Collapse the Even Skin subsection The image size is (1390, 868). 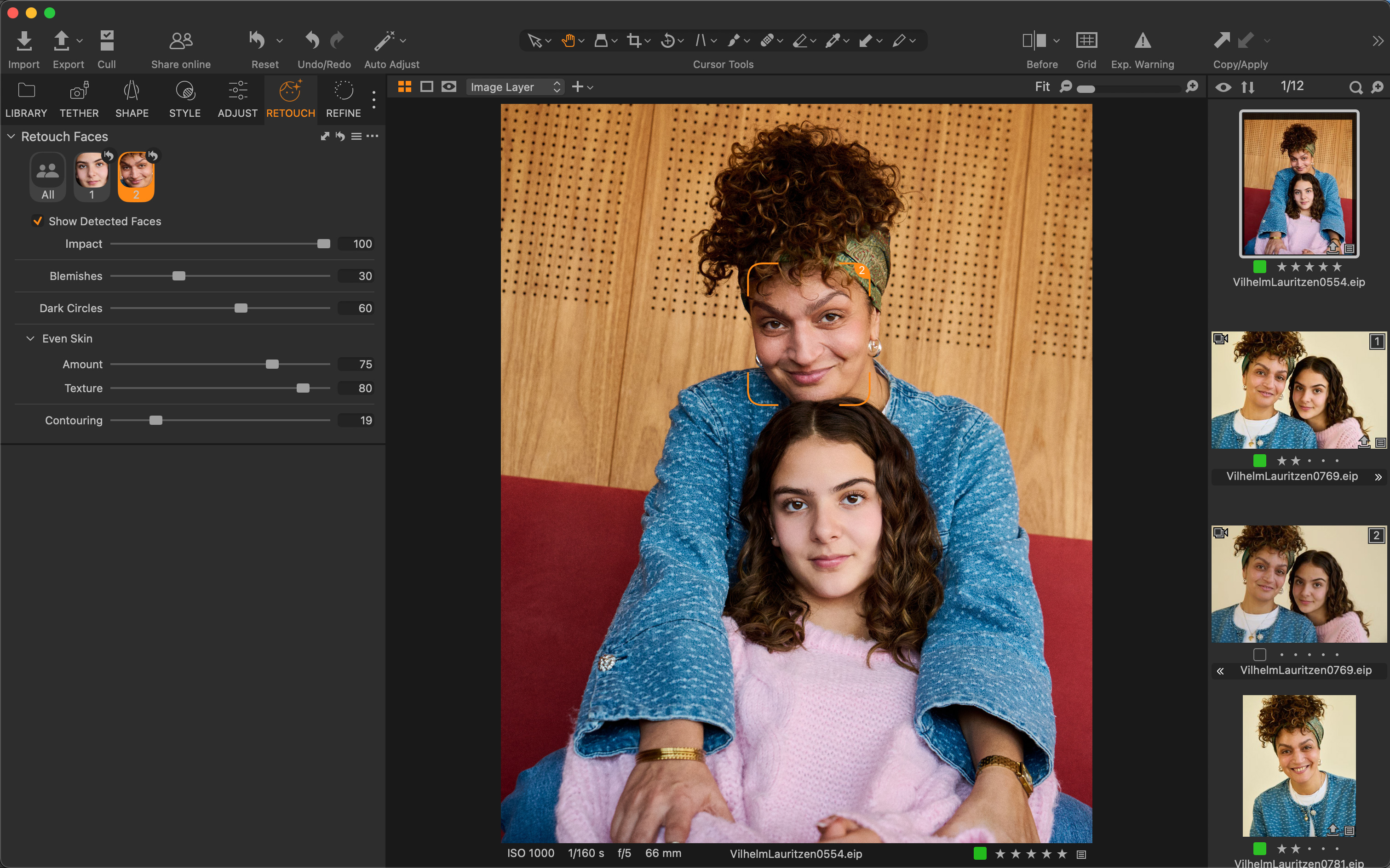pyautogui.click(x=30, y=339)
